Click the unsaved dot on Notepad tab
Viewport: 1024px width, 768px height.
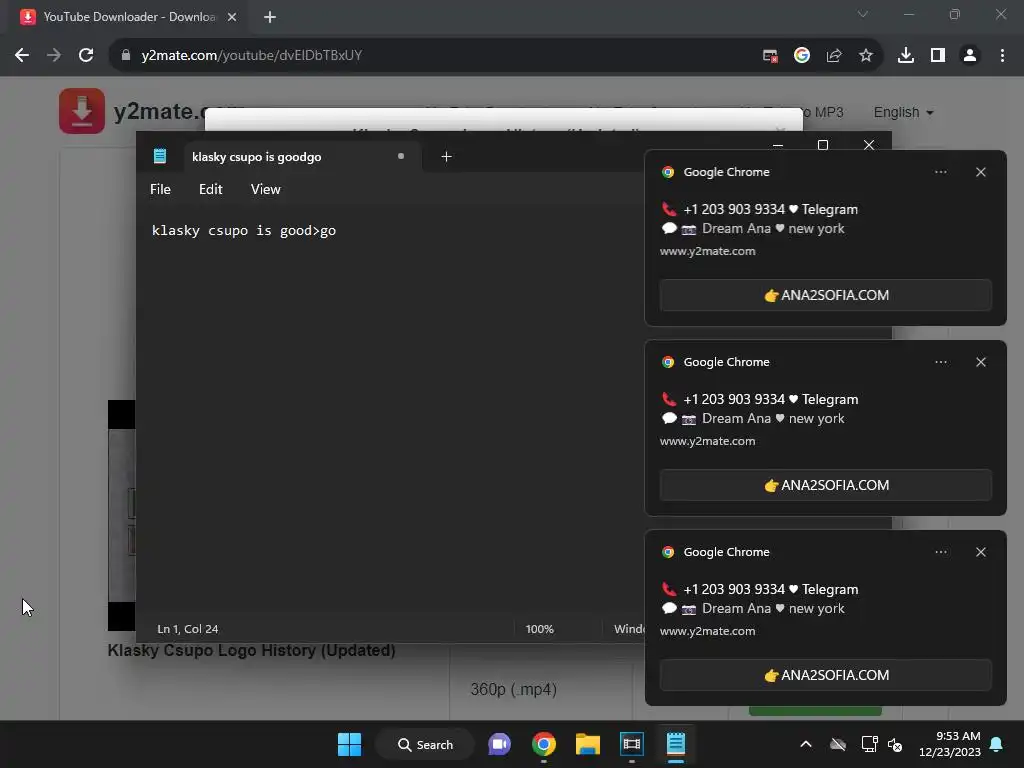coord(401,156)
